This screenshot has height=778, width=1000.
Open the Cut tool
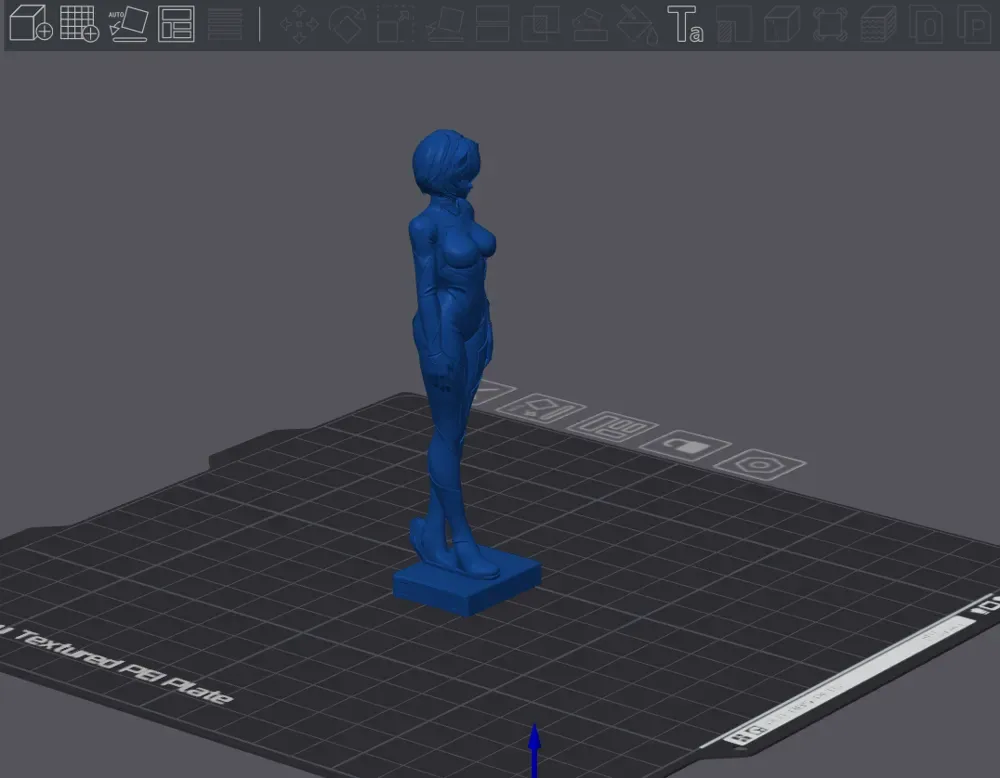[493, 24]
